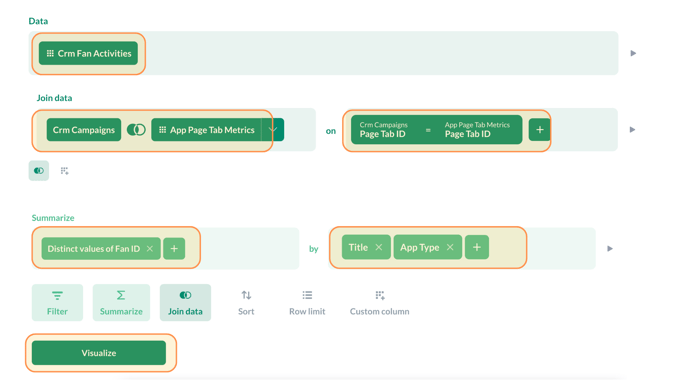688x387 pixels.
Task: Click Crm Campaigns Page Tab ID join field
Action: point(383,130)
